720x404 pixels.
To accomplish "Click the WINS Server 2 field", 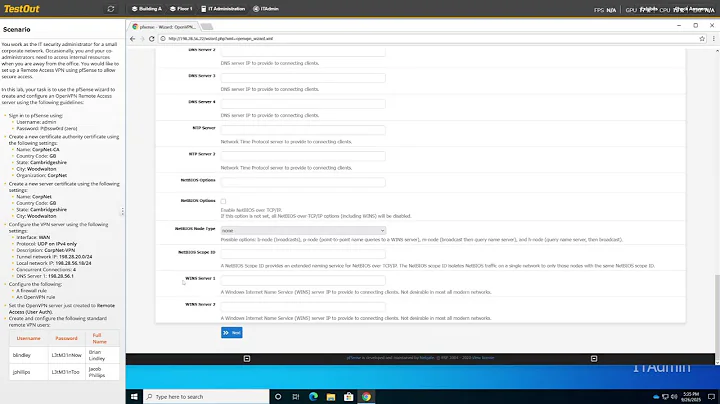I will pos(303,307).
